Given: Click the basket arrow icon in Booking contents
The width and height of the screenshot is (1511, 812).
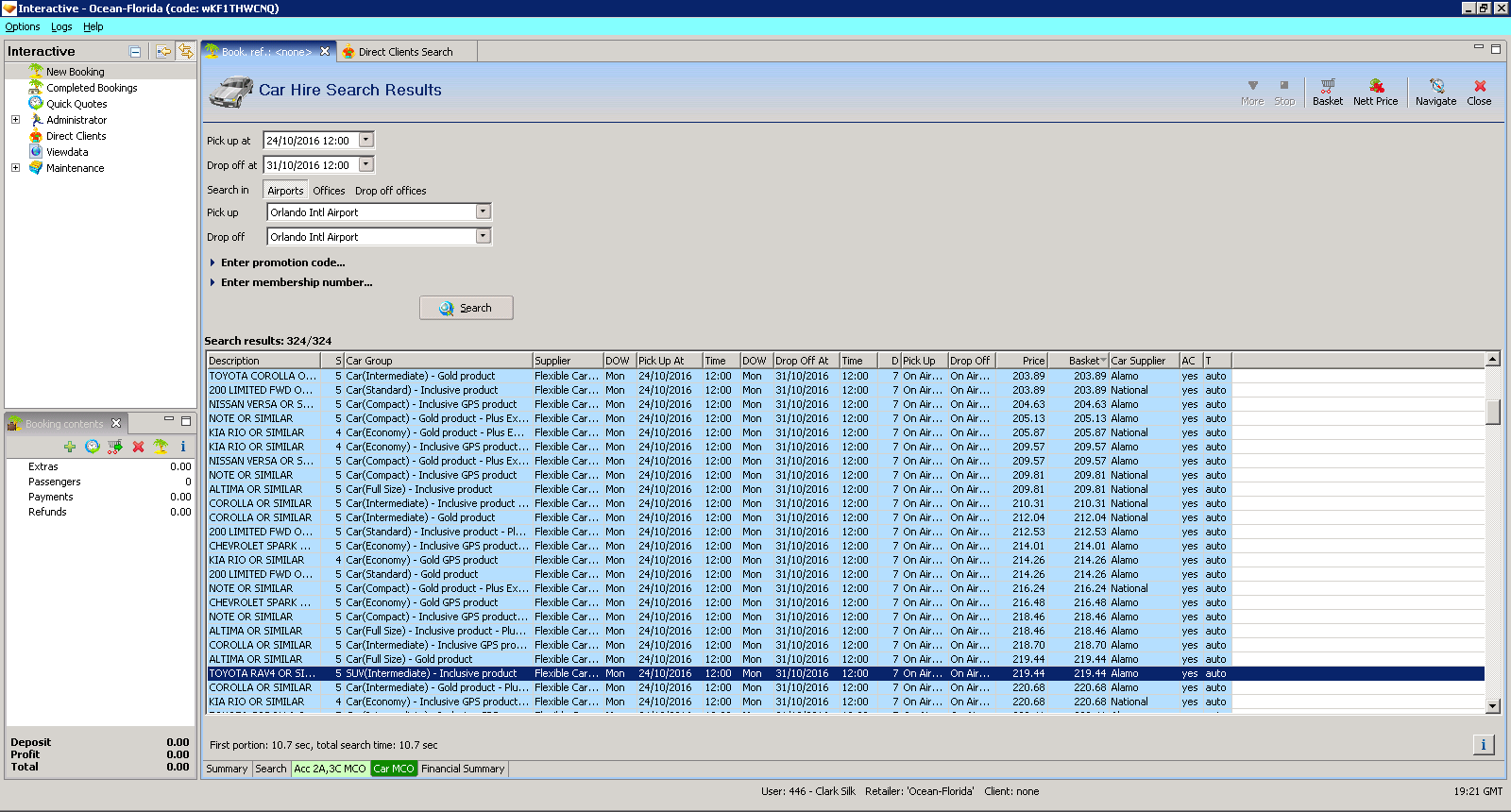Looking at the screenshot, I should (x=115, y=447).
